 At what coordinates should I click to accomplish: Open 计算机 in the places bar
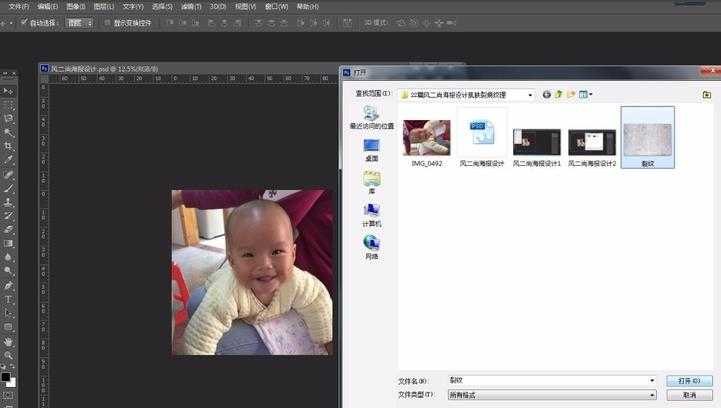click(372, 215)
